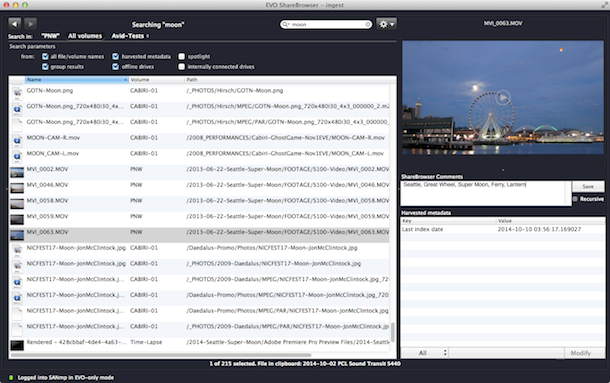Select the "PNW" search scope
610x383 pixels.
(51, 36)
